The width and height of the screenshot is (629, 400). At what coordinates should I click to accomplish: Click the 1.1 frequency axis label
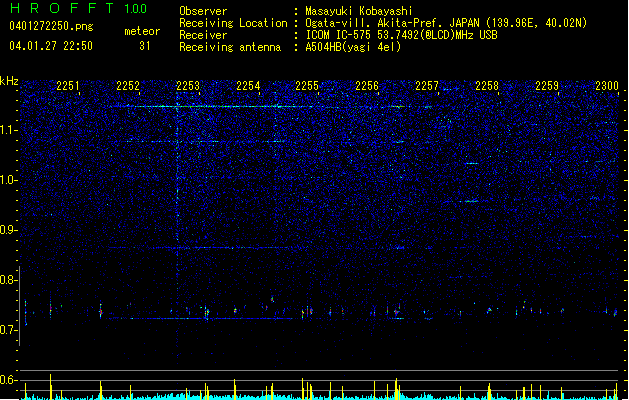tap(8, 130)
